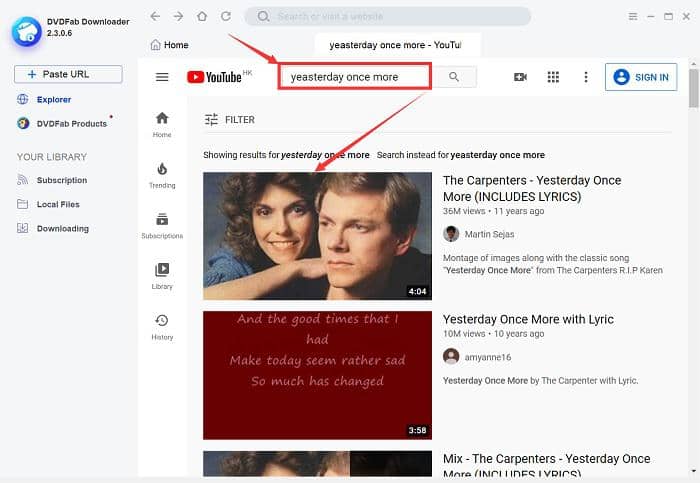Click '10M views • 10 years ago' text
700x483 pixels.
pos(493,333)
